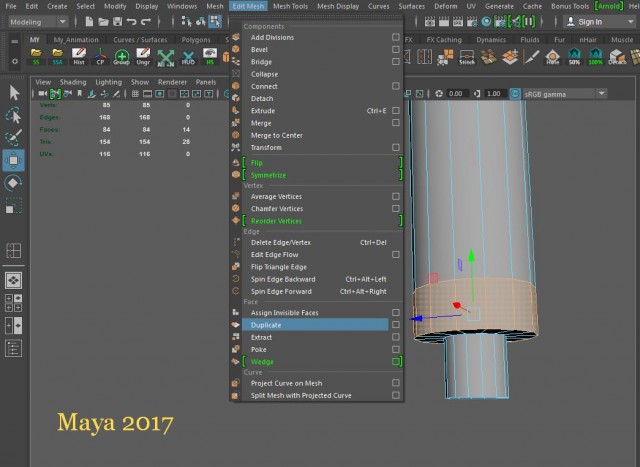Image resolution: width=640 pixels, height=467 pixels.
Task: Open the viewport Panels menu
Action: pos(206,82)
